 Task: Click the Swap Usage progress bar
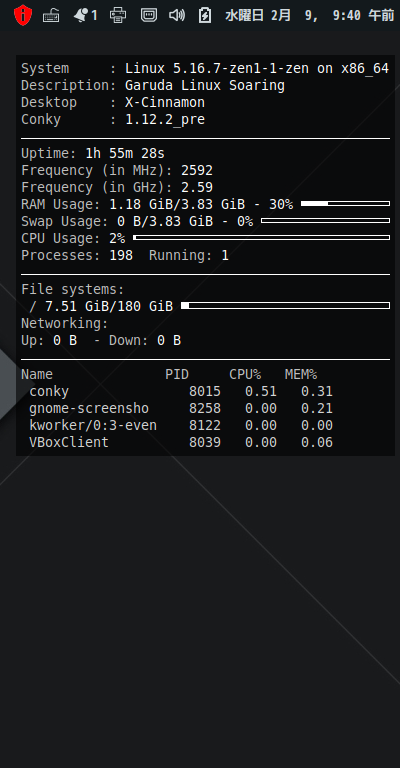(x=326, y=220)
